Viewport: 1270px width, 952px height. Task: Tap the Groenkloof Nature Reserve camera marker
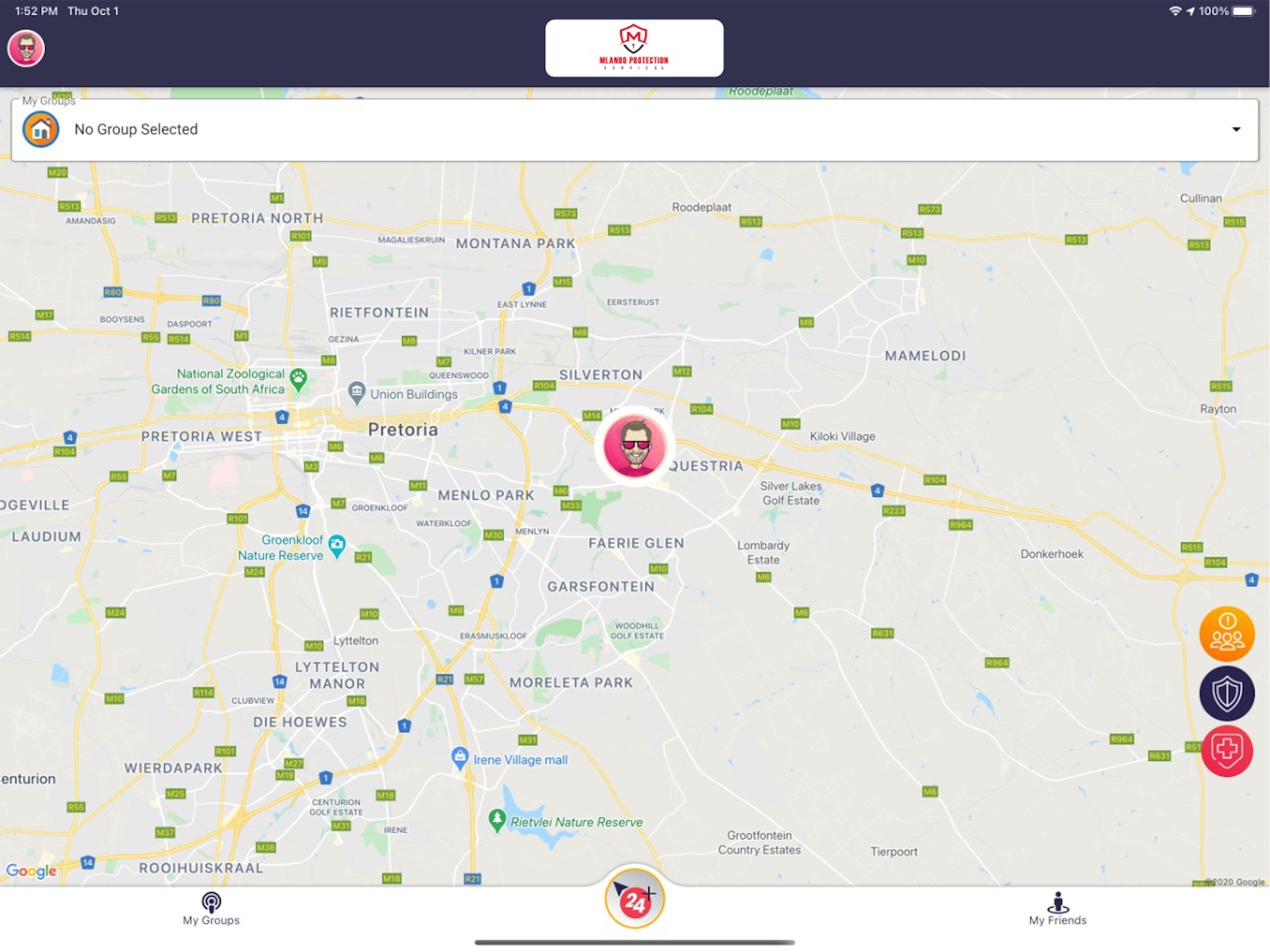click(x=337, y=546)
